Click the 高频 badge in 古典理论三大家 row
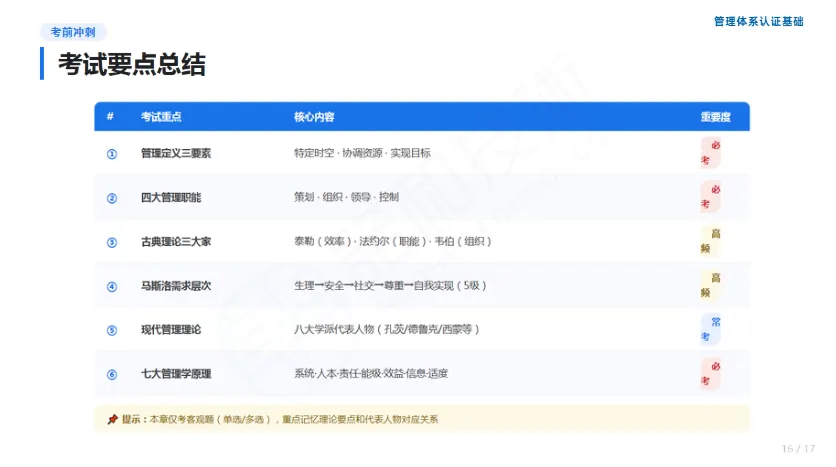The image size is (836, 467). coord(711,241)
